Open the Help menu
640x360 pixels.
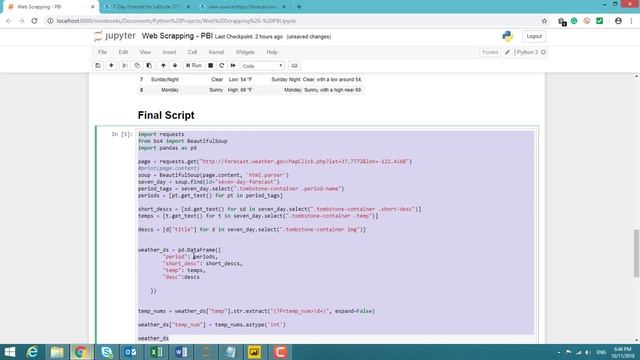[272, 52]
